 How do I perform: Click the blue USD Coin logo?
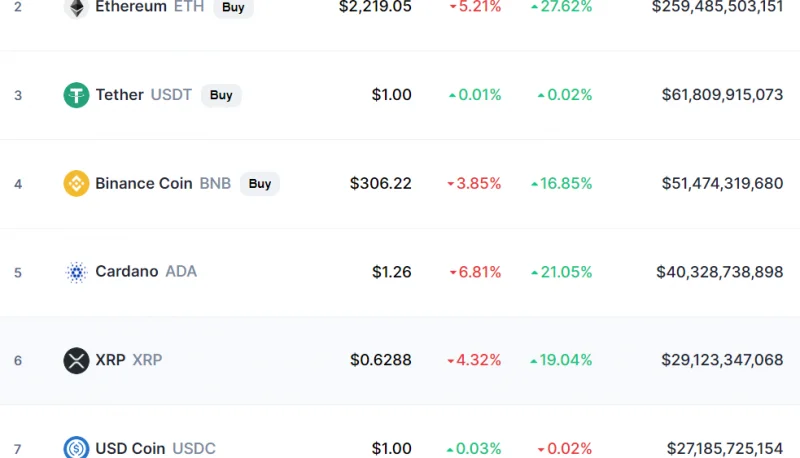pos(76,447)
